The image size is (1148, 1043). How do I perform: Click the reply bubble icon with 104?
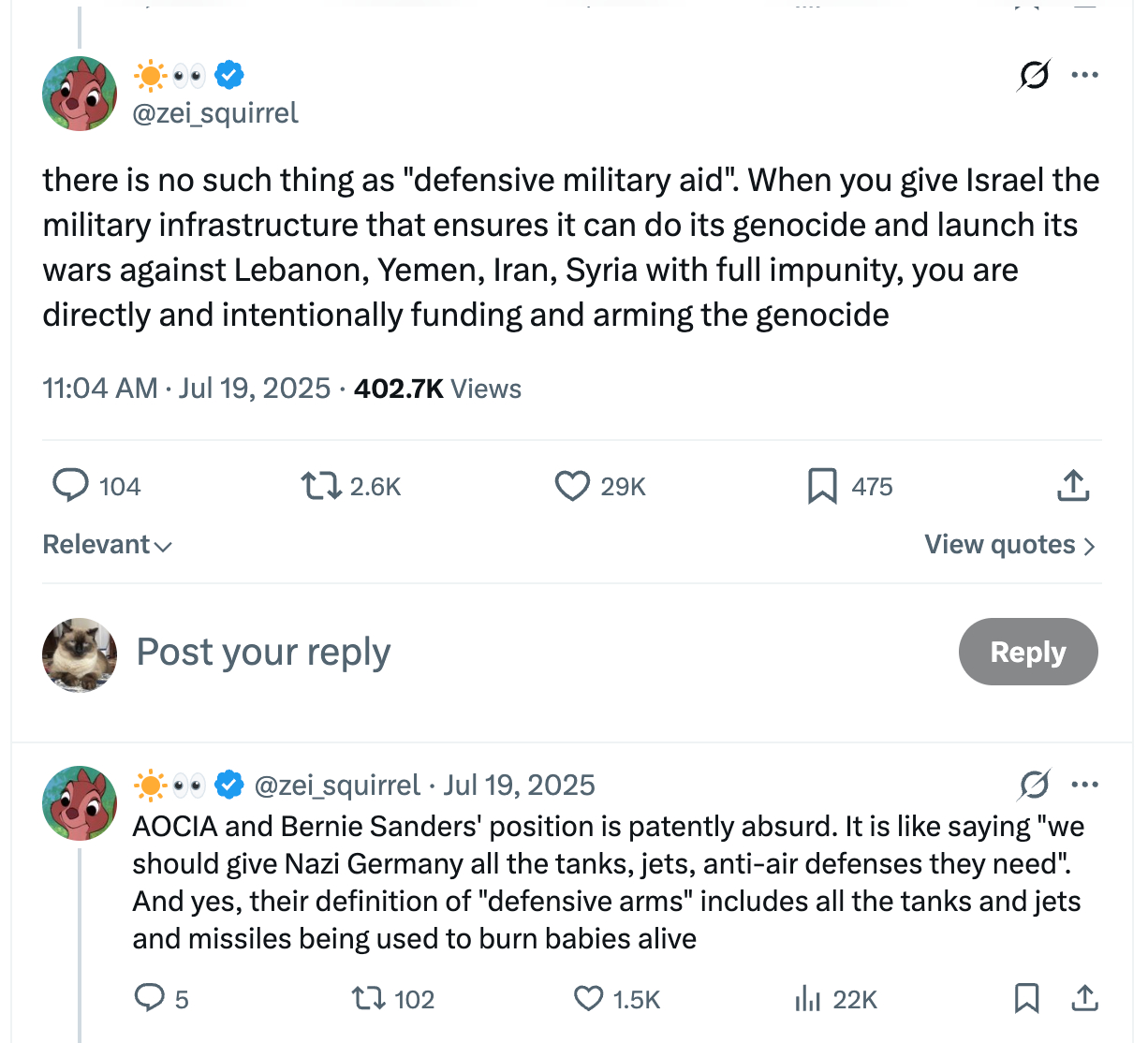(70, 486)
